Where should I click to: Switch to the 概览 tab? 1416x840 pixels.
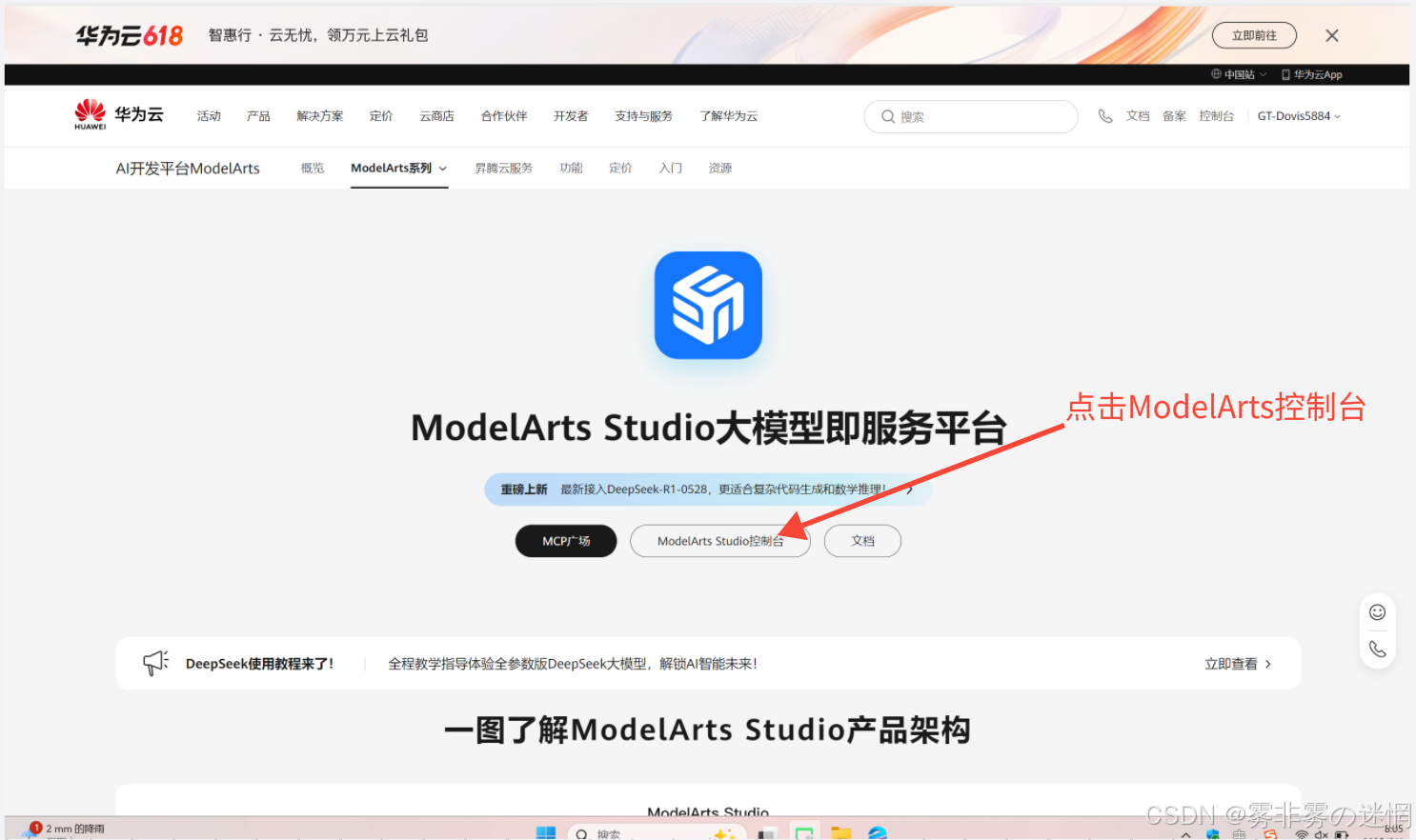[x=313, y=168]
